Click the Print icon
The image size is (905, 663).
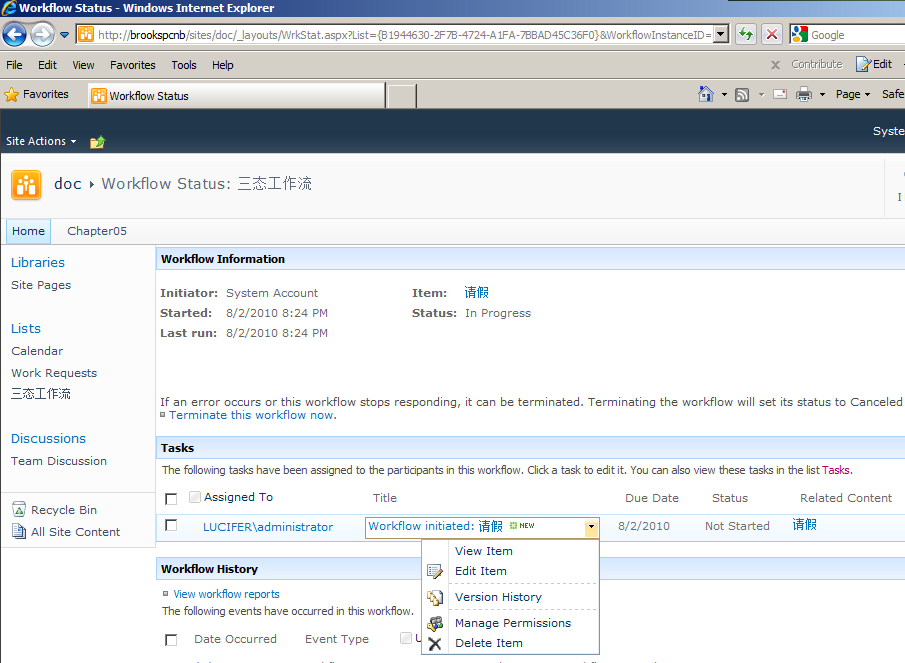pos(803,94)
